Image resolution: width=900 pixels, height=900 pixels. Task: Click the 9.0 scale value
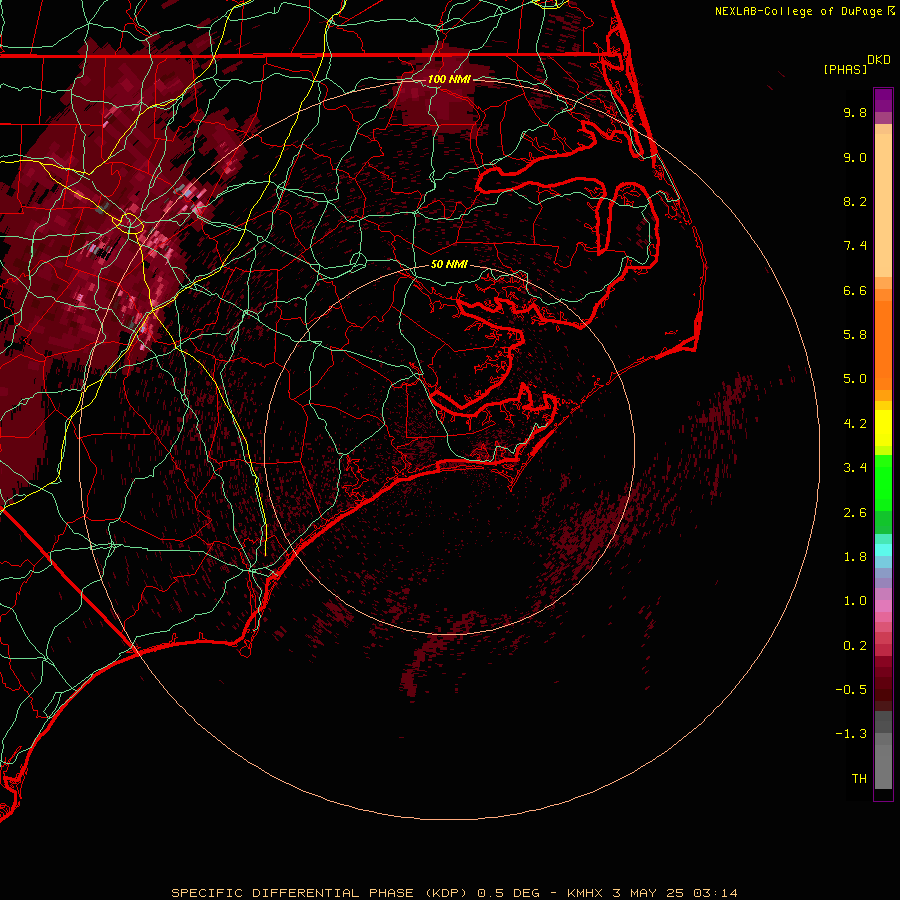click(855, 158)
